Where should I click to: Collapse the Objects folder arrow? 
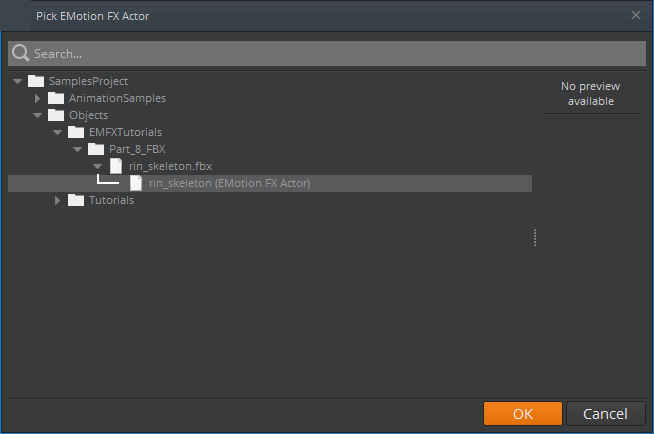pos(37,115)
